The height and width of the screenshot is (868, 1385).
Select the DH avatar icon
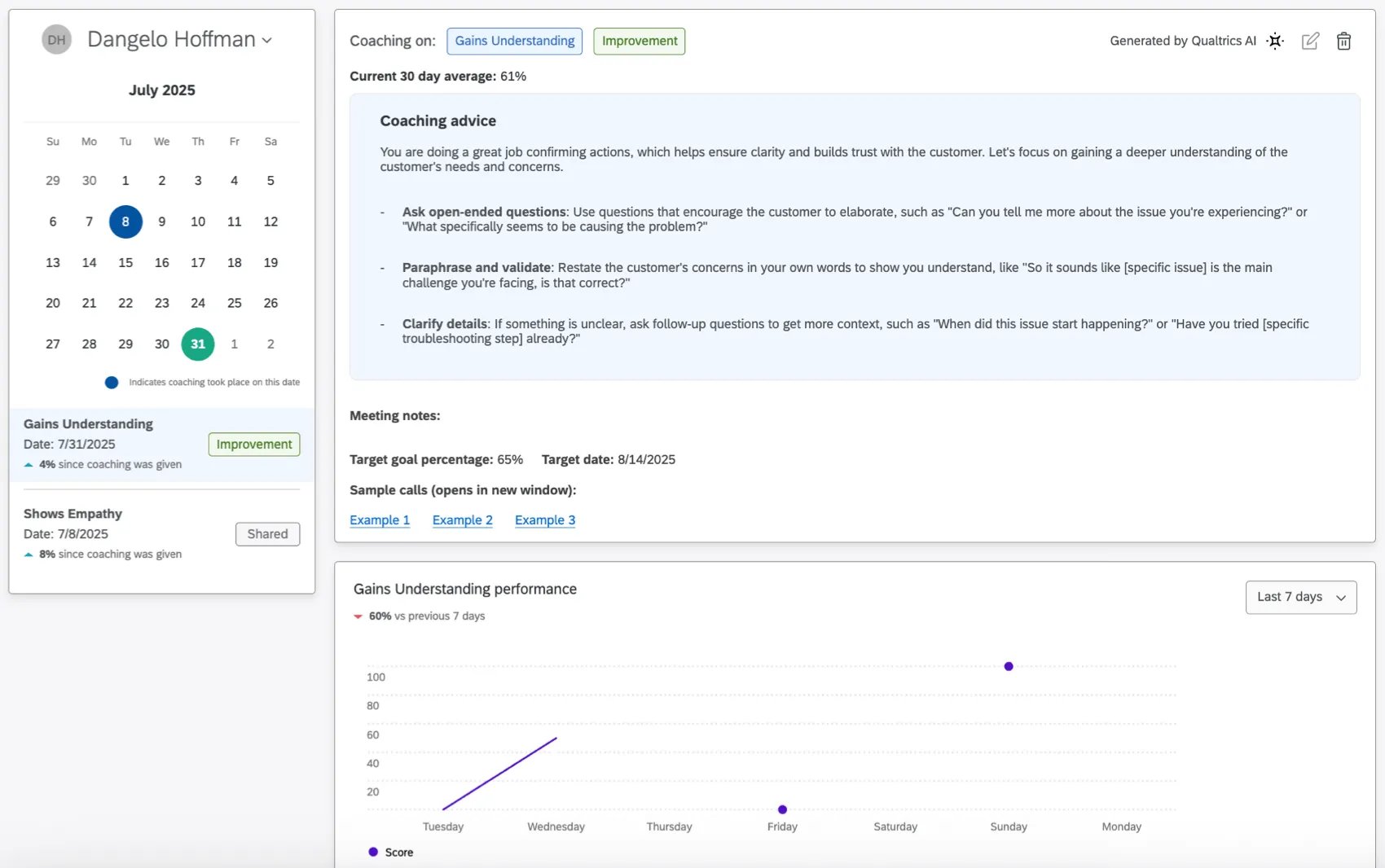(56, 38)
